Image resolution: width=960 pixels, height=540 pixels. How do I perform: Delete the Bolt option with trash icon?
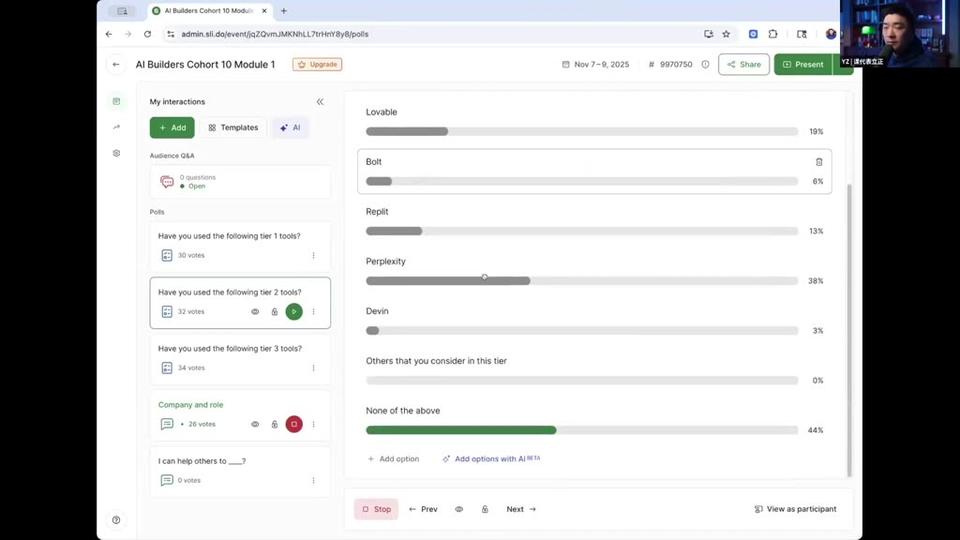point(819,162)
